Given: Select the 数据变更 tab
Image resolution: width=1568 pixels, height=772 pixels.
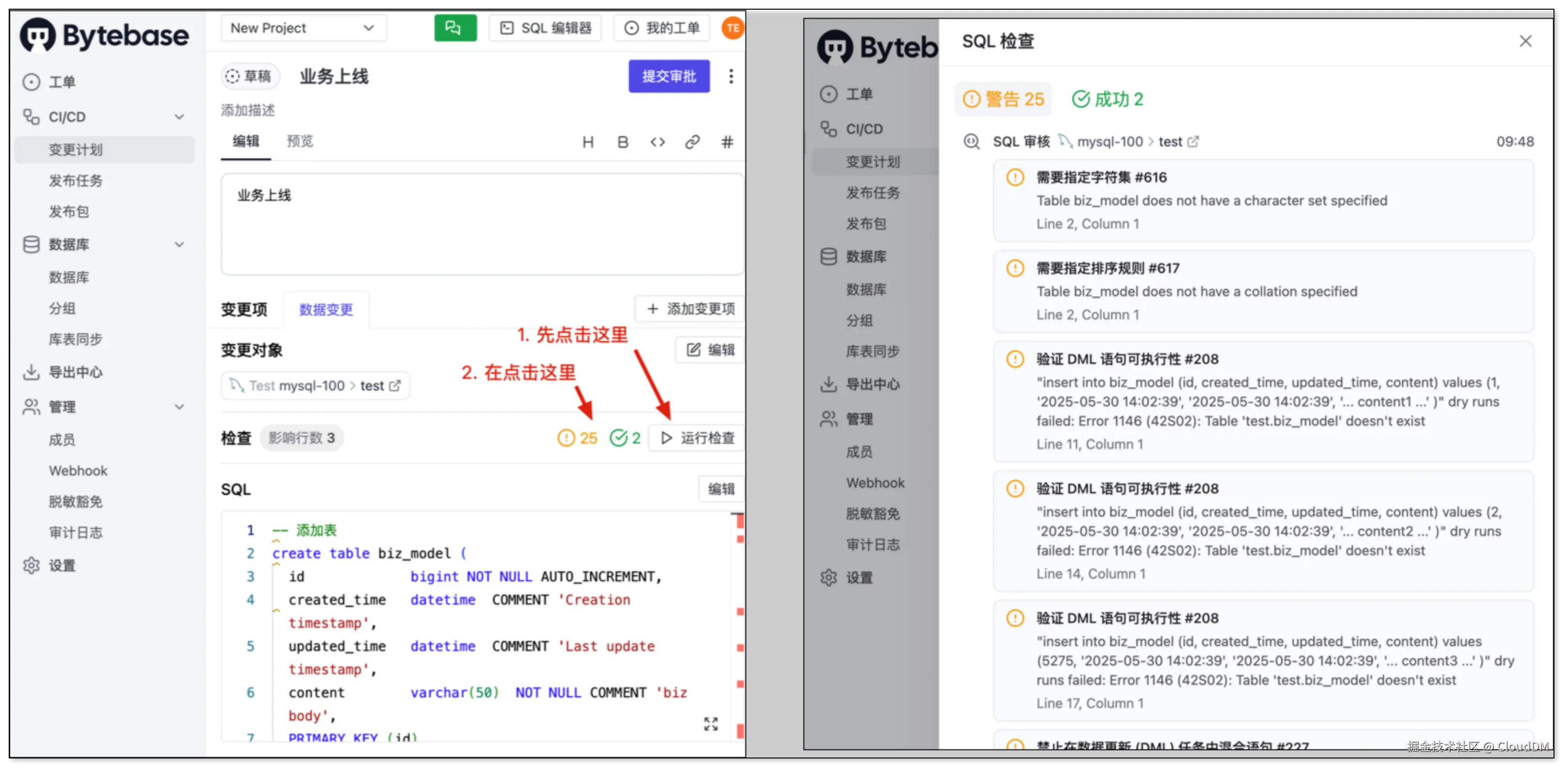Looking at the screenshot, I should 325,309.
